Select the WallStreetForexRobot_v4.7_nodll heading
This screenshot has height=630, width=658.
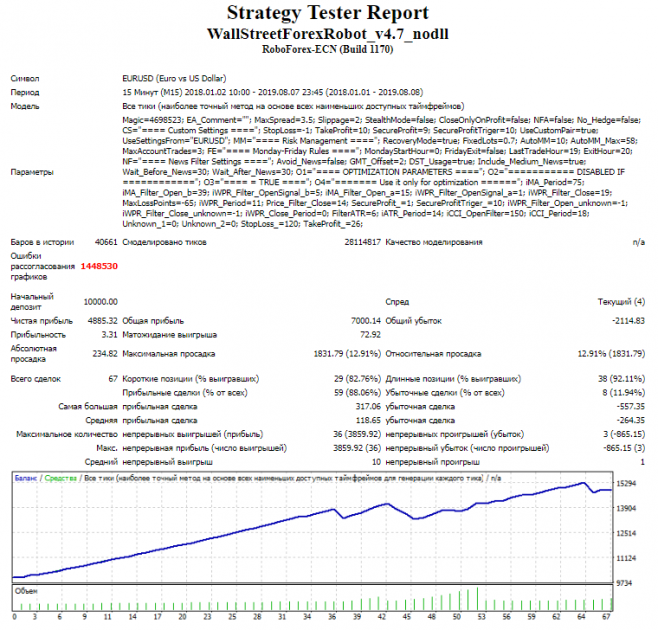tap(328, 34)
